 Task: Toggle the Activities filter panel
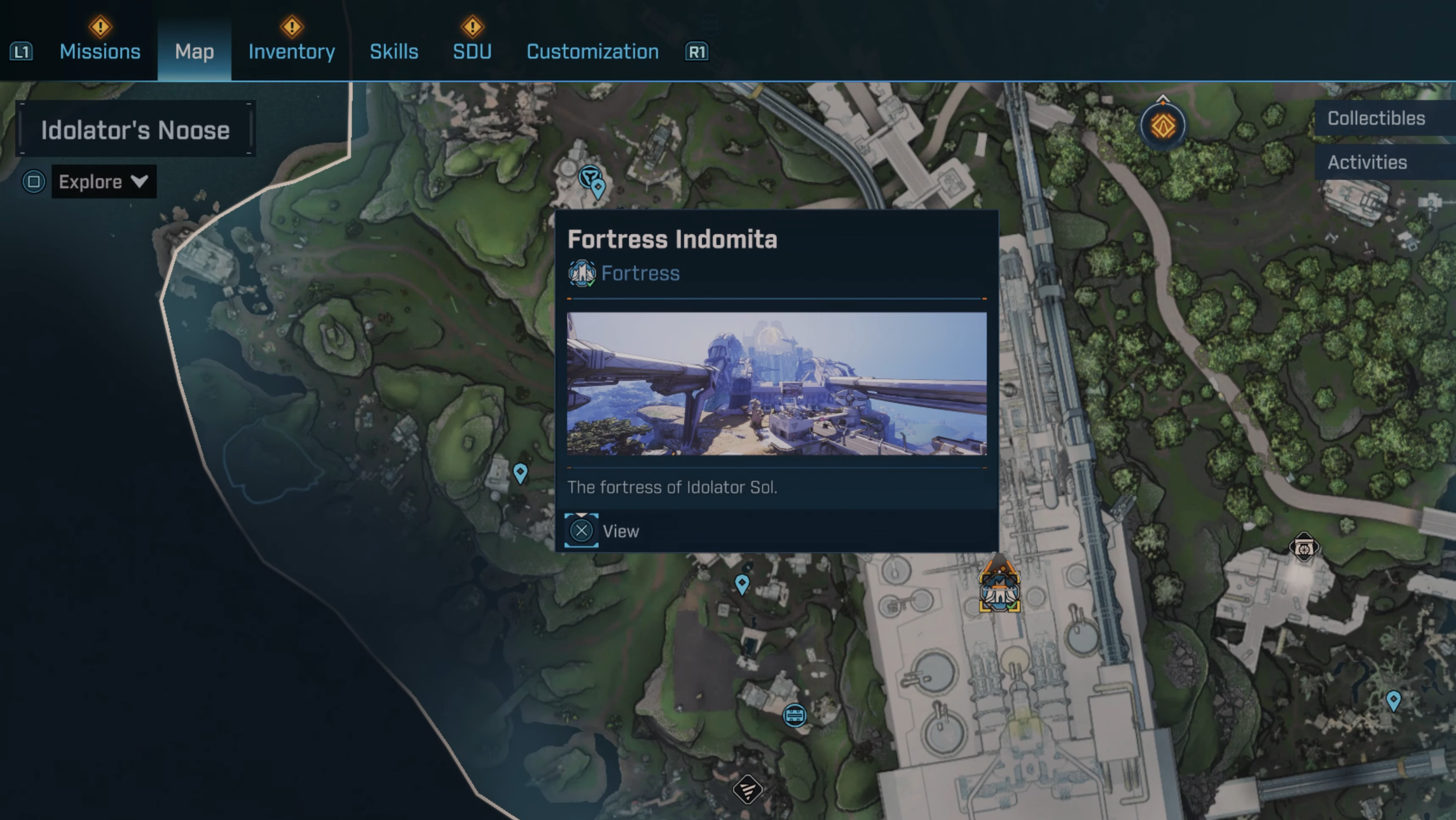pyautogui.click(x=1367, y=163)
